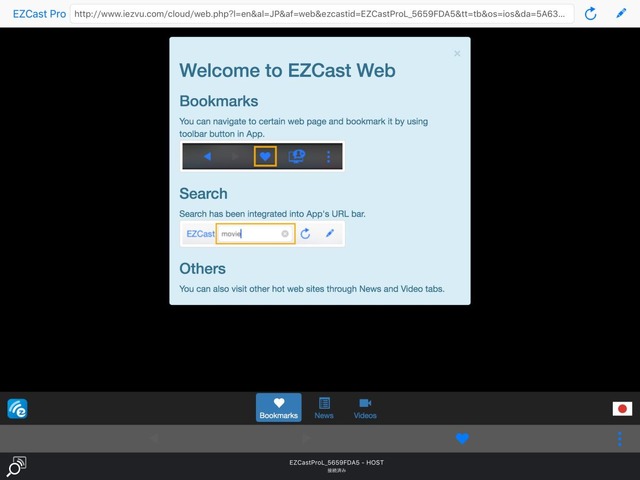Focus the iezvu.com URL address field
640x480 pixels.
click(x=320, y=14)
